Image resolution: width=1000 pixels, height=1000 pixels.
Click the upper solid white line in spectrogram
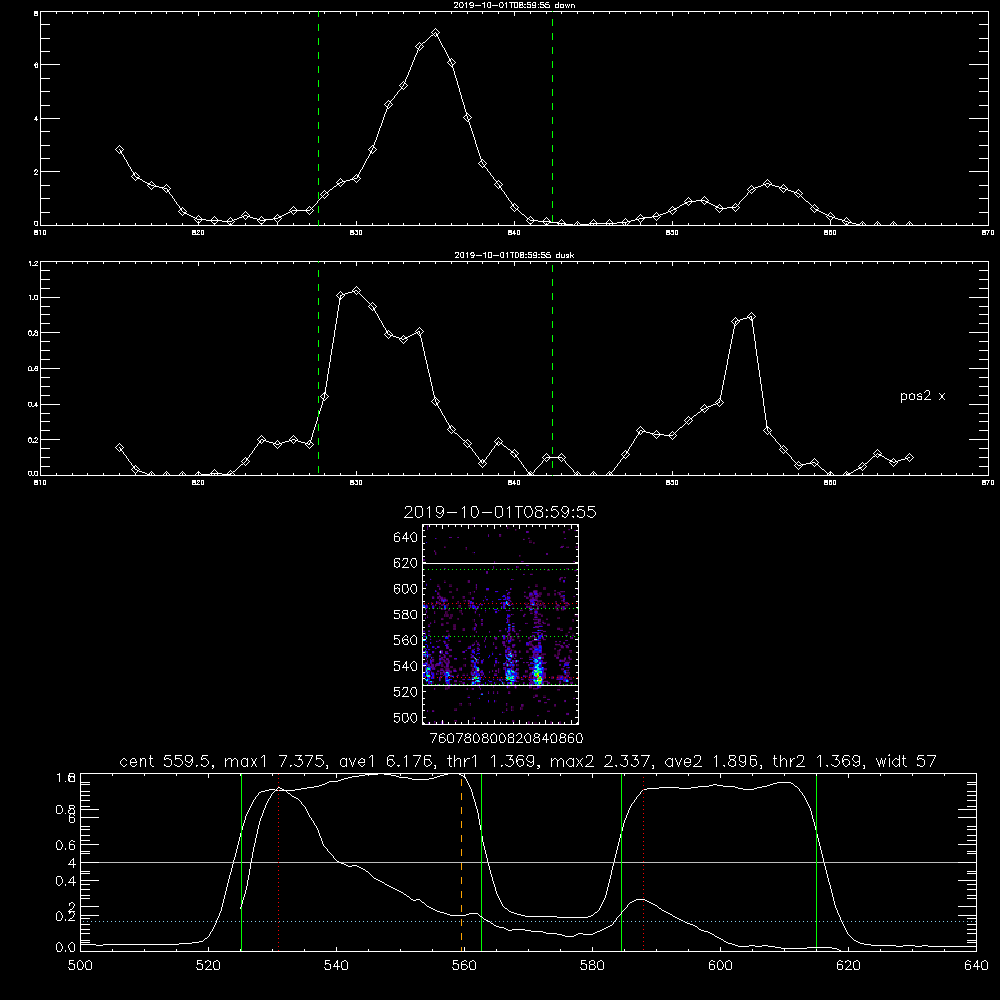(x=500, y=564)
